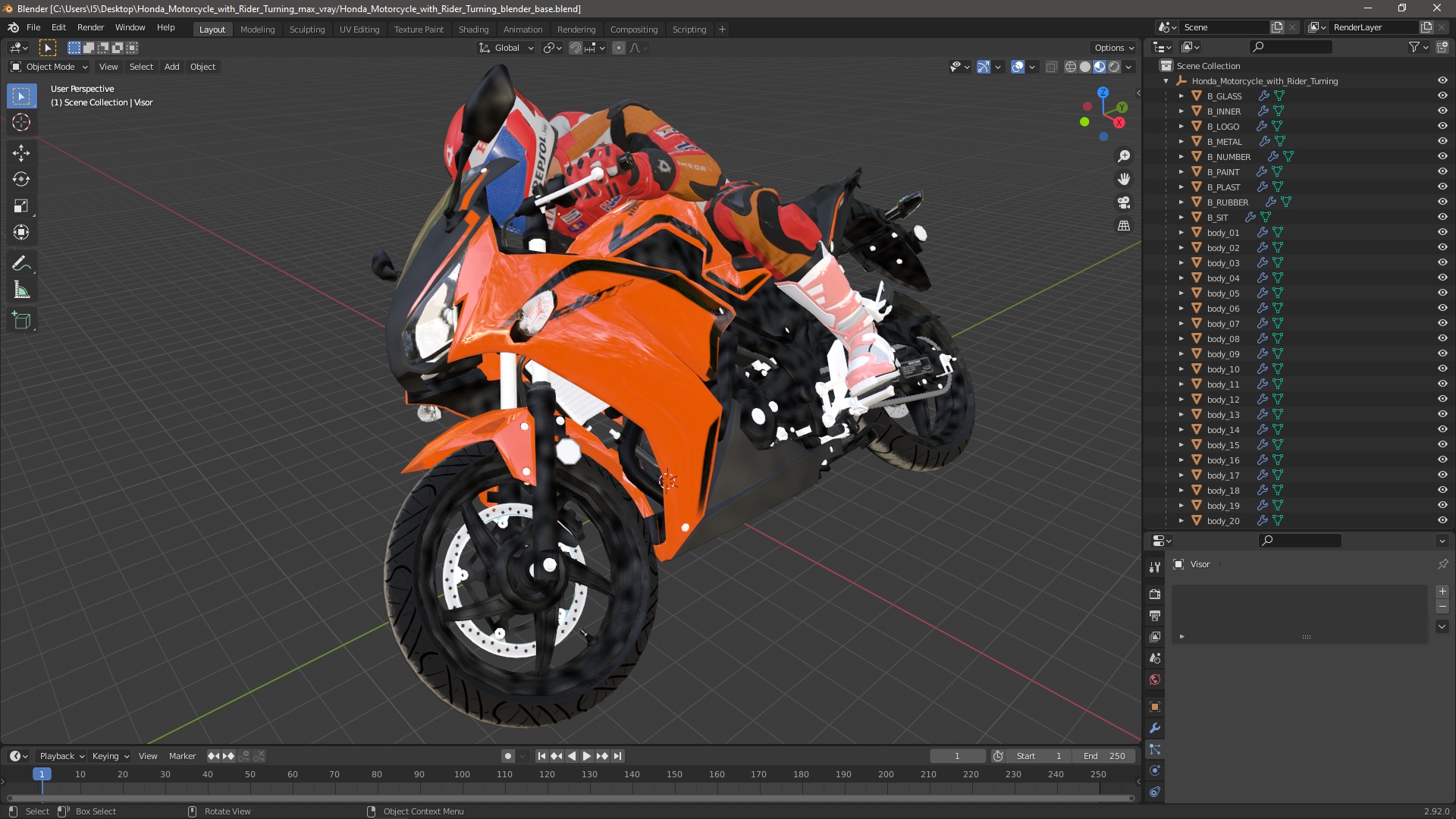Activate the Select Box tool
This screenshot has height=819, width=1456.
point(21,96)
